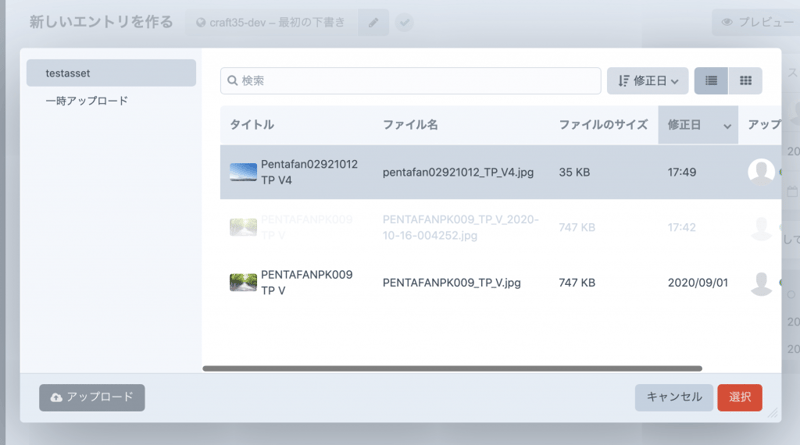Switch to list view icon
This screenshot has width=800, height=445.
pos(711,81)
